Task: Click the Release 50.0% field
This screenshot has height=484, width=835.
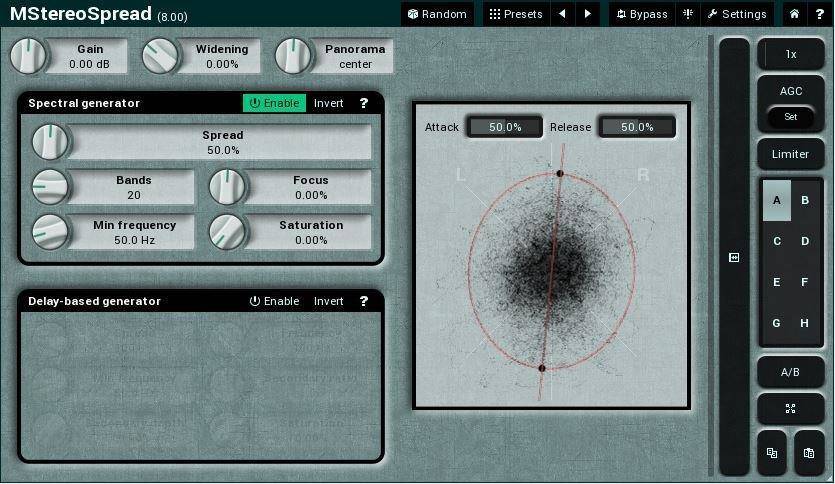Action: point(637,127)
